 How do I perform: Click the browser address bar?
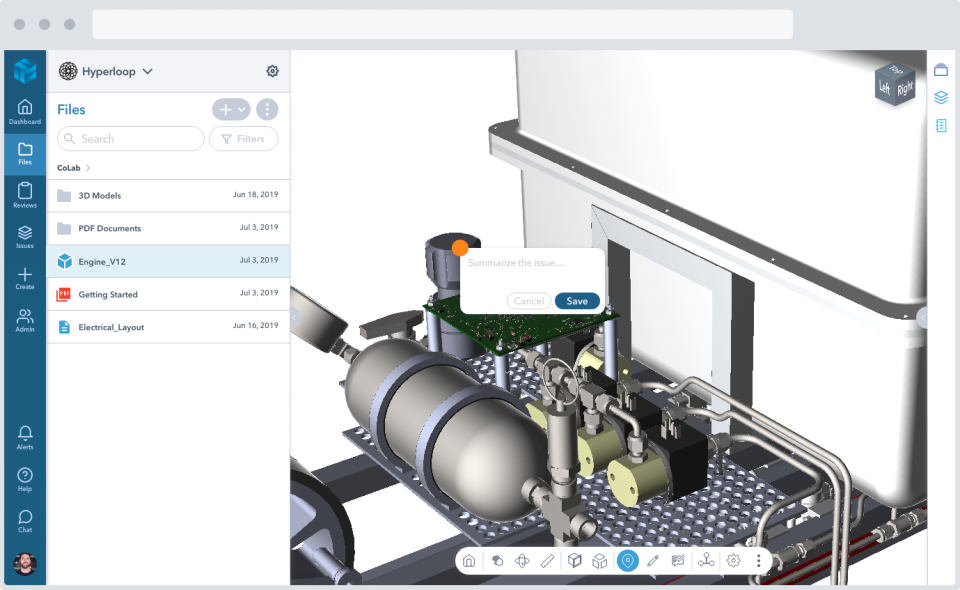tap(443, 24)
